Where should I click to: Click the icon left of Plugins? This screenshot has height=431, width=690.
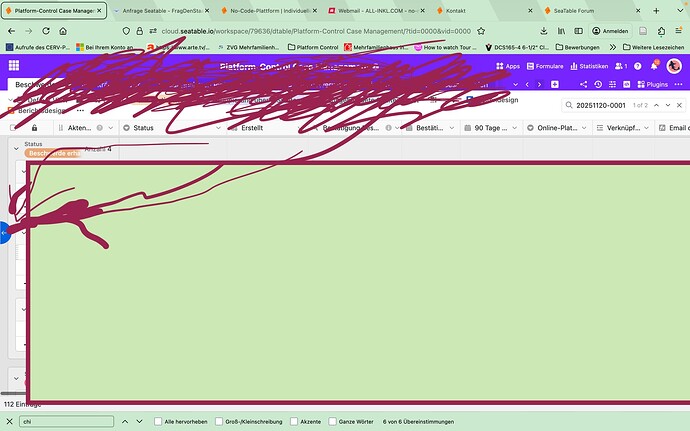627,84
